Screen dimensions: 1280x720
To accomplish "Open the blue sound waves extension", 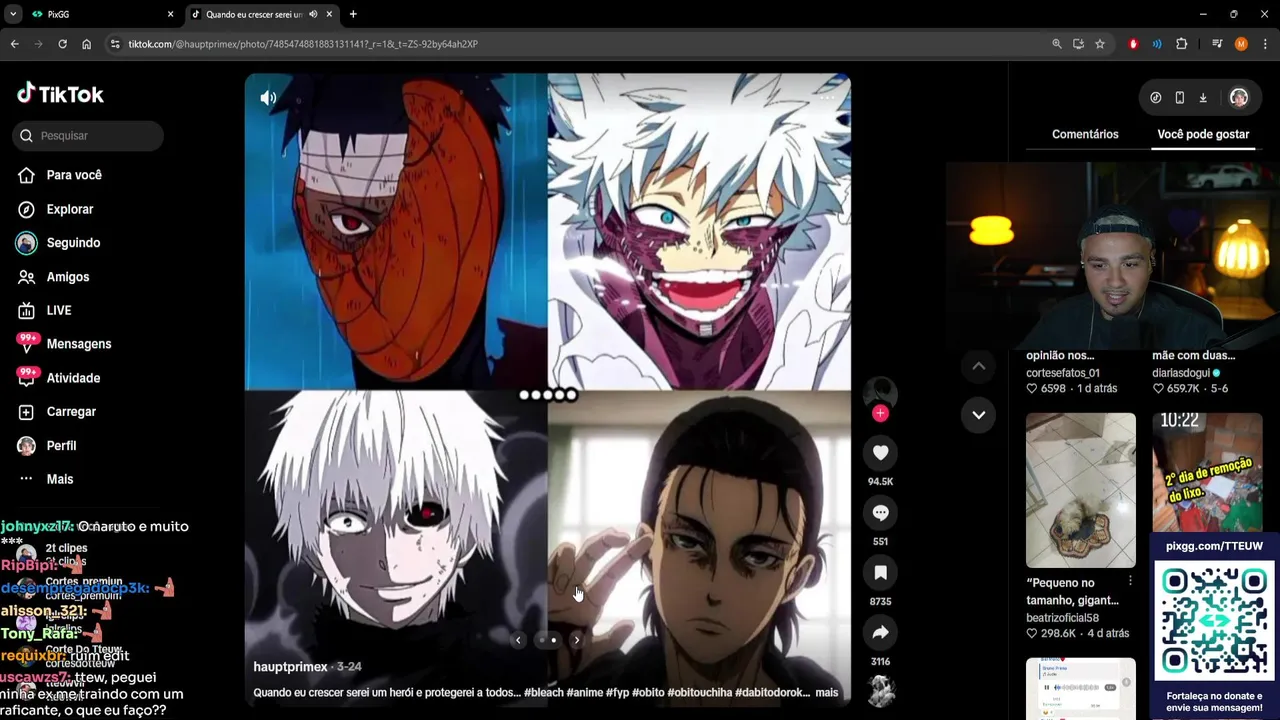I will click(1157, 44).
